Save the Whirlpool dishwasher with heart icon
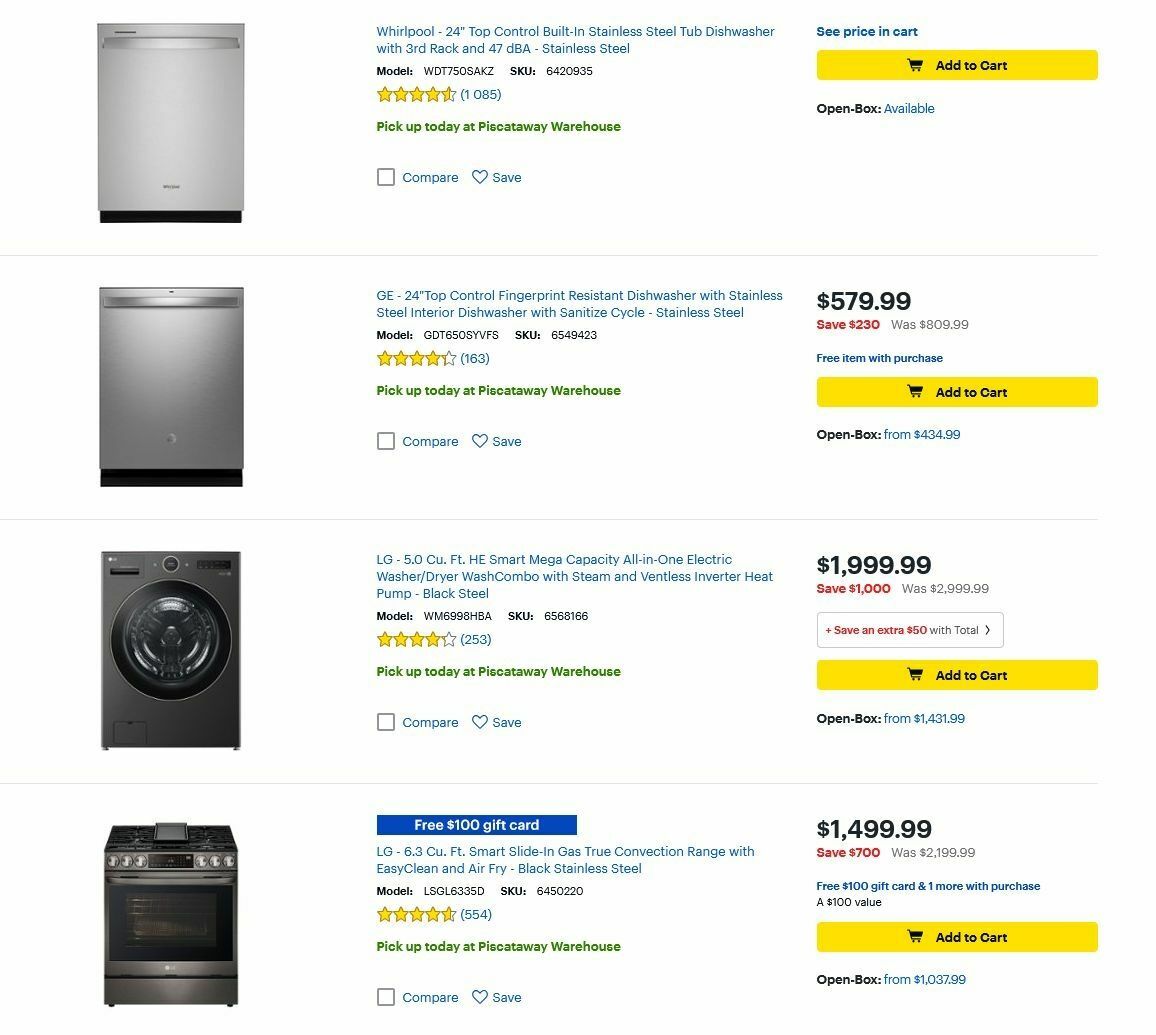Screen dimensions: 1156x1035 [481, 177]
